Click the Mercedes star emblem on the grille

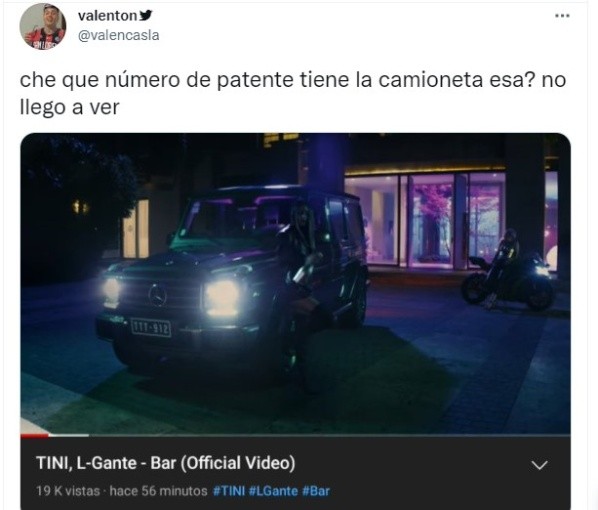pyautogui.click(x=158, y=295)
